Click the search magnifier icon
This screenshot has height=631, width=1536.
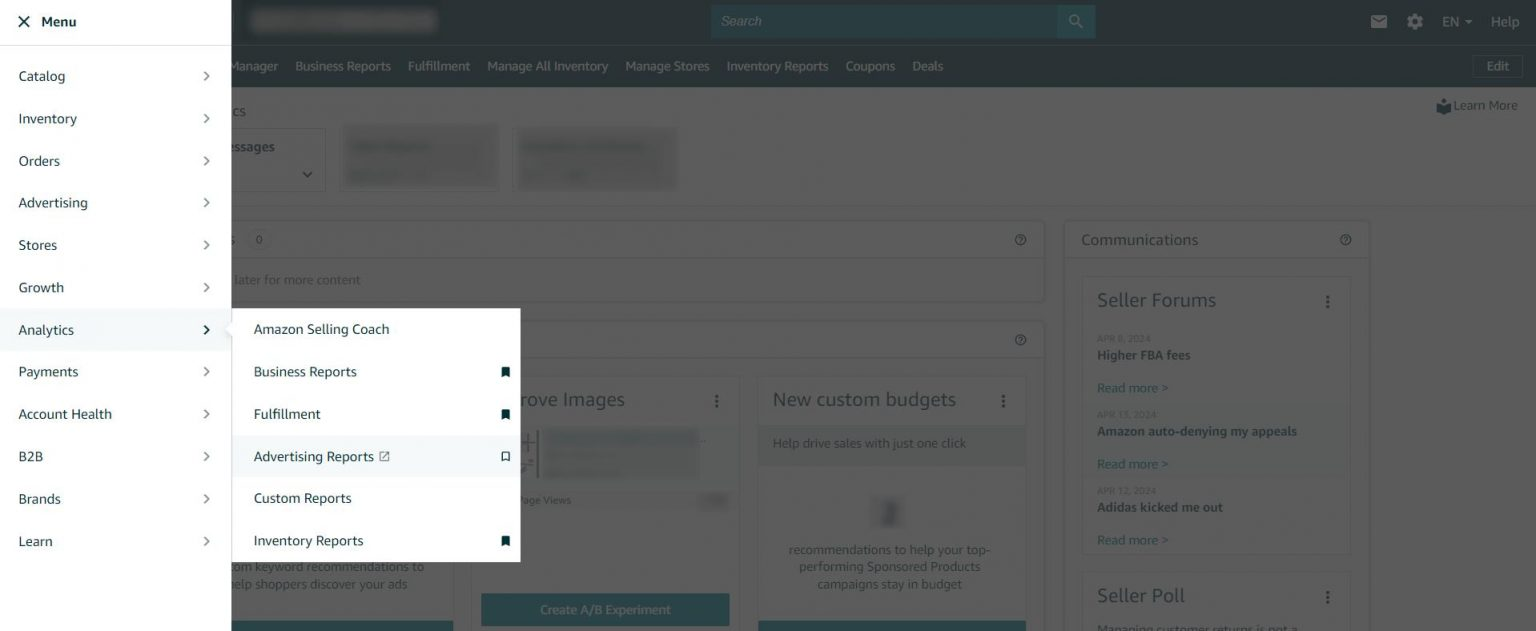tap(1076, 21)
